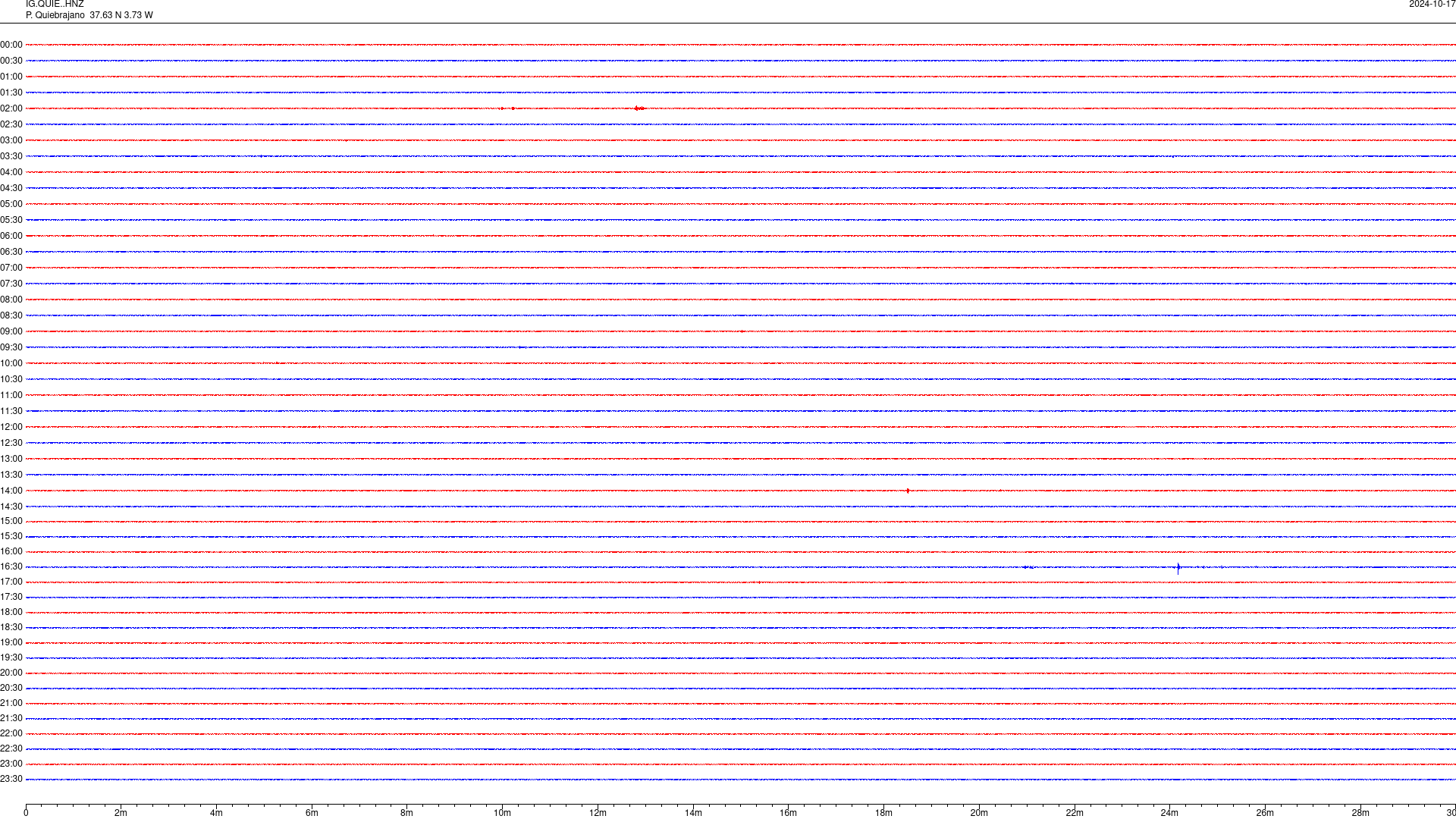Image resolution: width=1456 pixels, height=819 pixels.
Task: Click the 14m tick label on time axis
Action: click(x=693, y=813)
